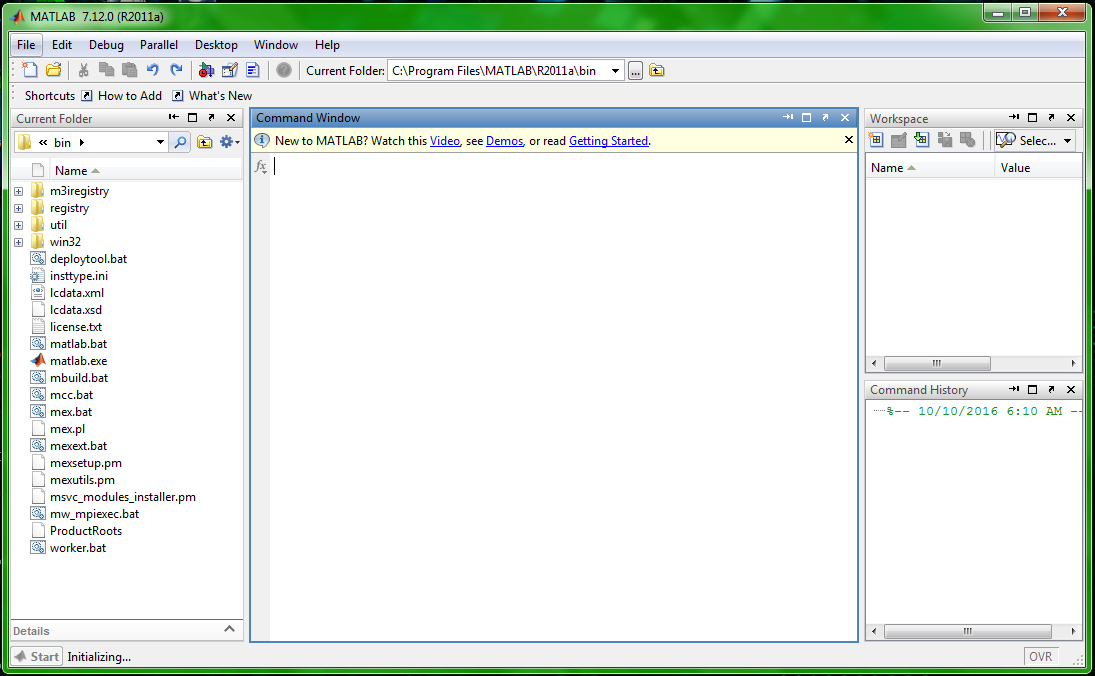The height and width of the screenshot is (676, 1095).
Task: Expand the win32 folder
Action: (x=19, y=242)
